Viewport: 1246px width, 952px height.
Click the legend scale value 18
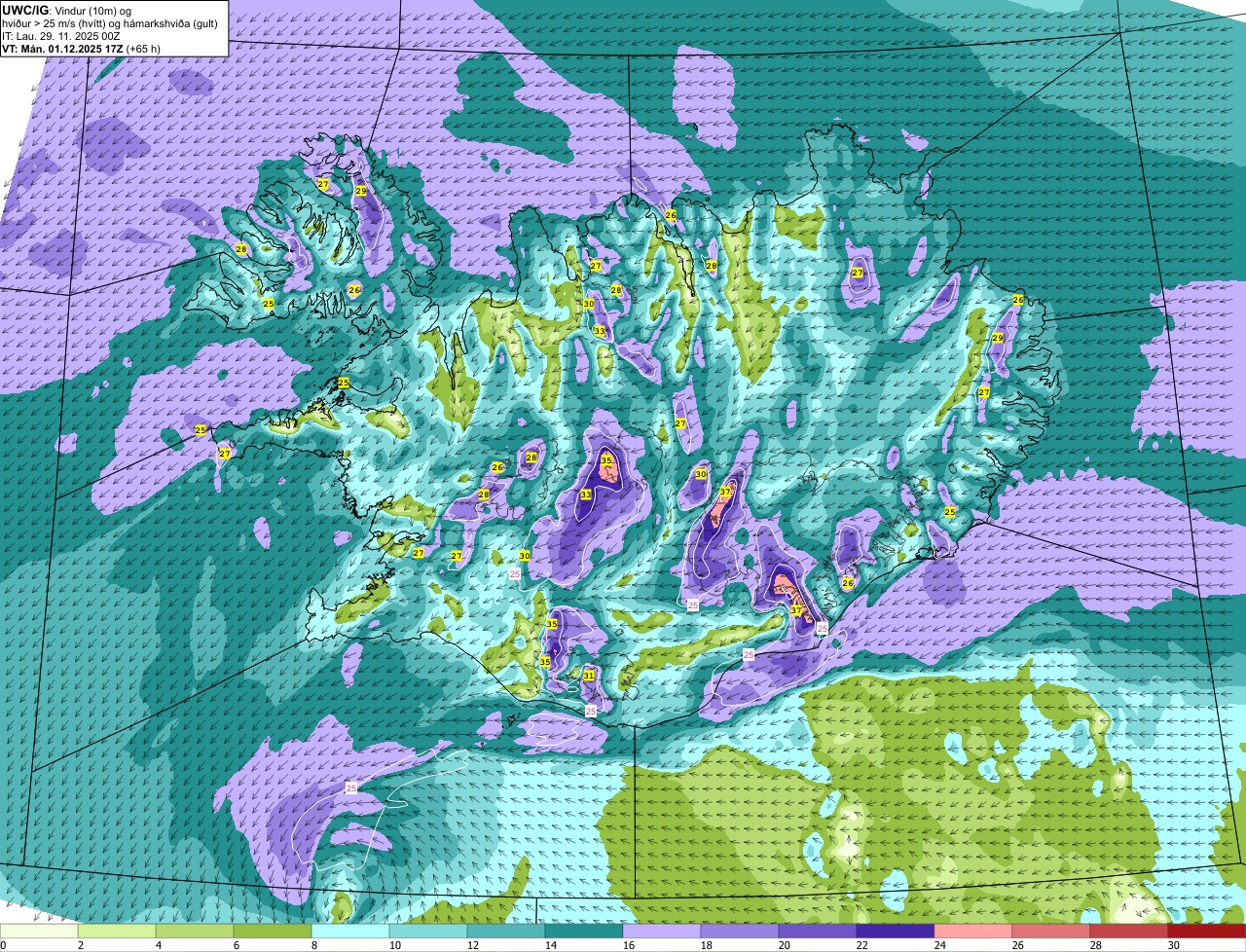pos(706,945)
